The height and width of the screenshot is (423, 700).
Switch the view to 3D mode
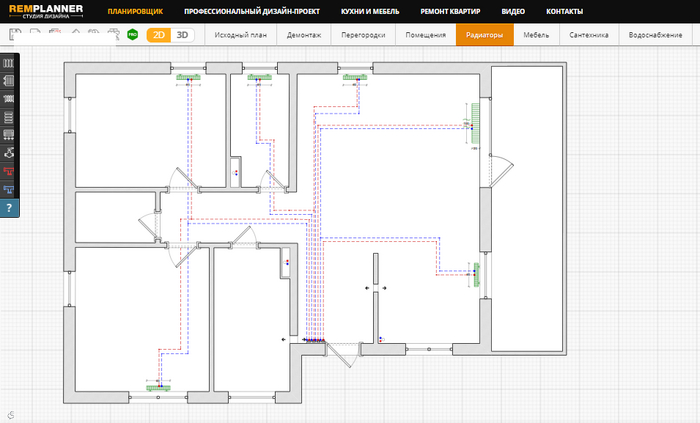click(x=182, y=35)
